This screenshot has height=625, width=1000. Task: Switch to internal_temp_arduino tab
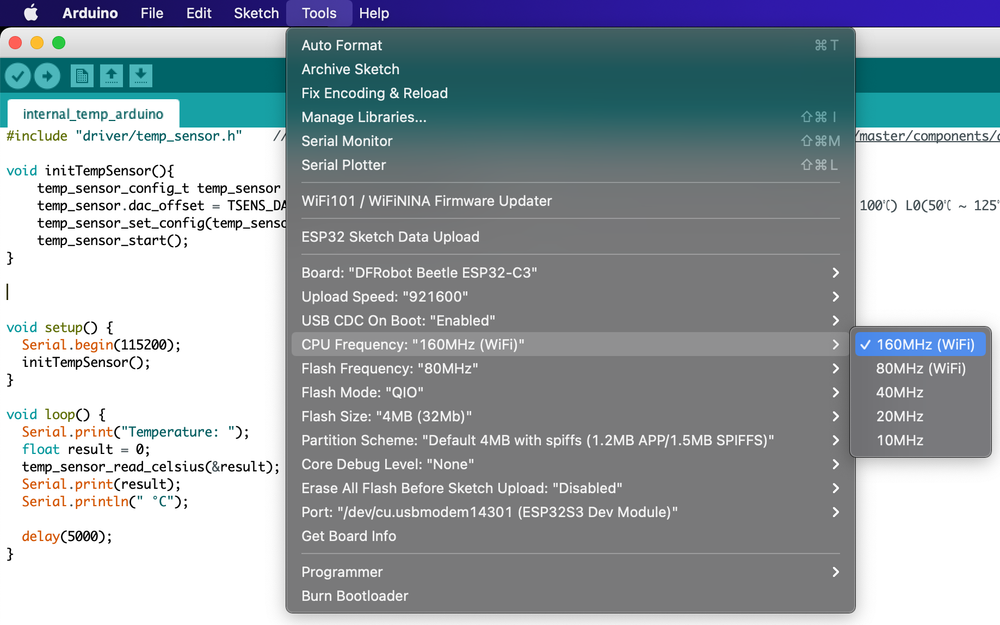point(93,114)
